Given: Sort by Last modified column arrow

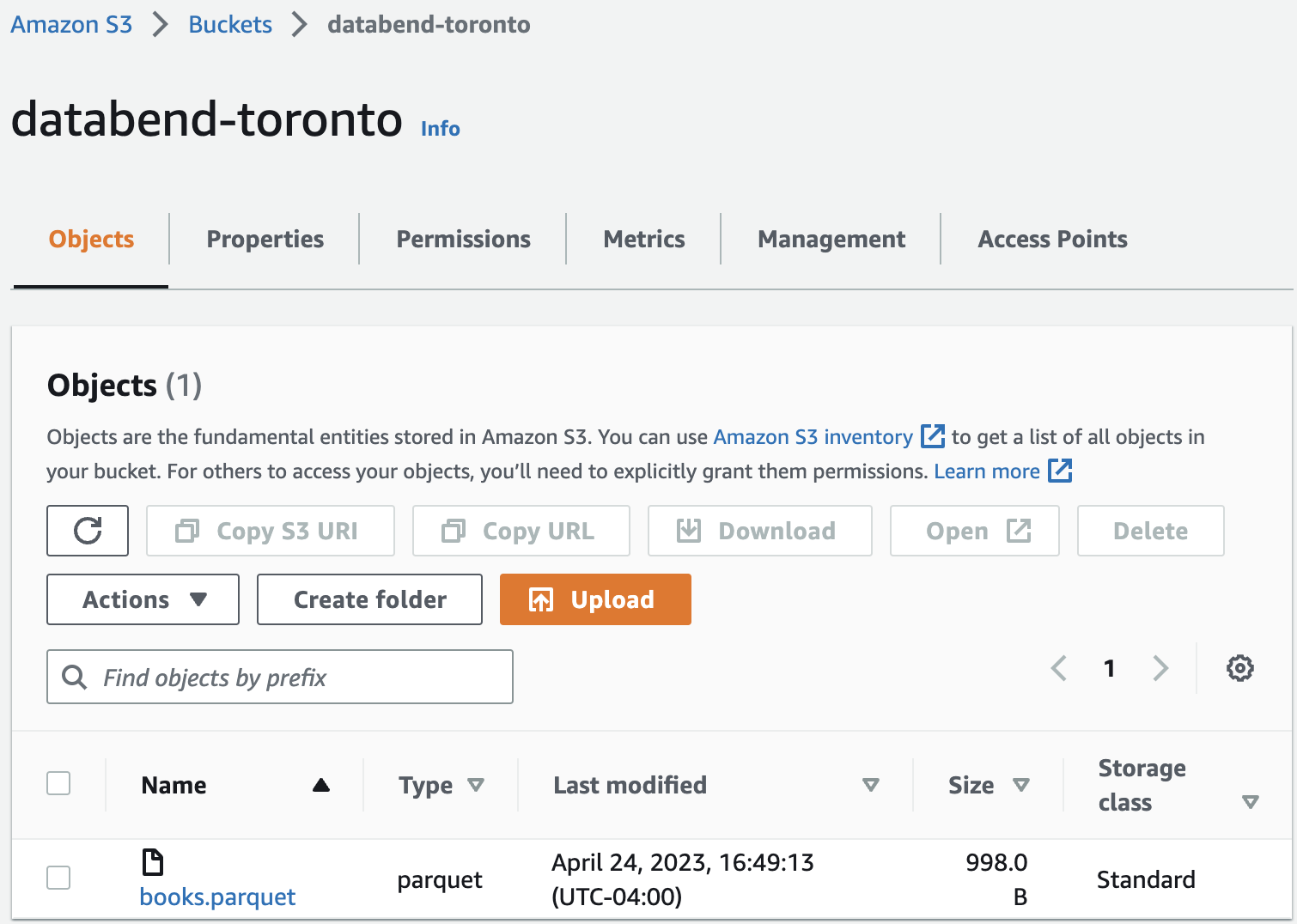Looking at the screenshot, I should 870,785.
